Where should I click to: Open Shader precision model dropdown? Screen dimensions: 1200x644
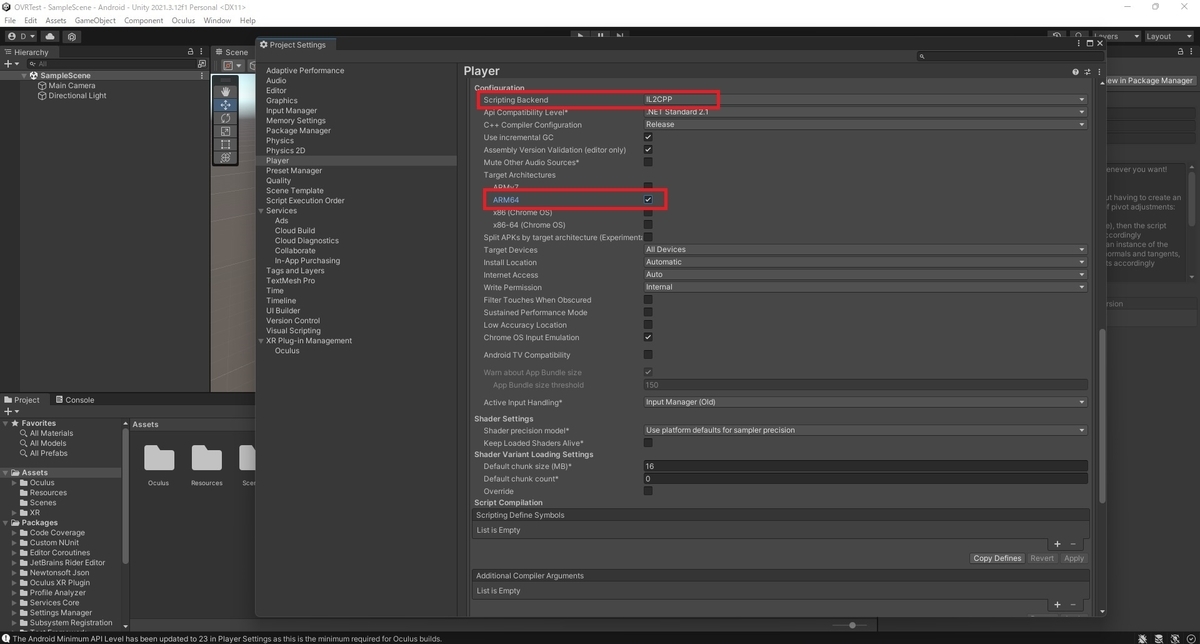coord(865,430)
